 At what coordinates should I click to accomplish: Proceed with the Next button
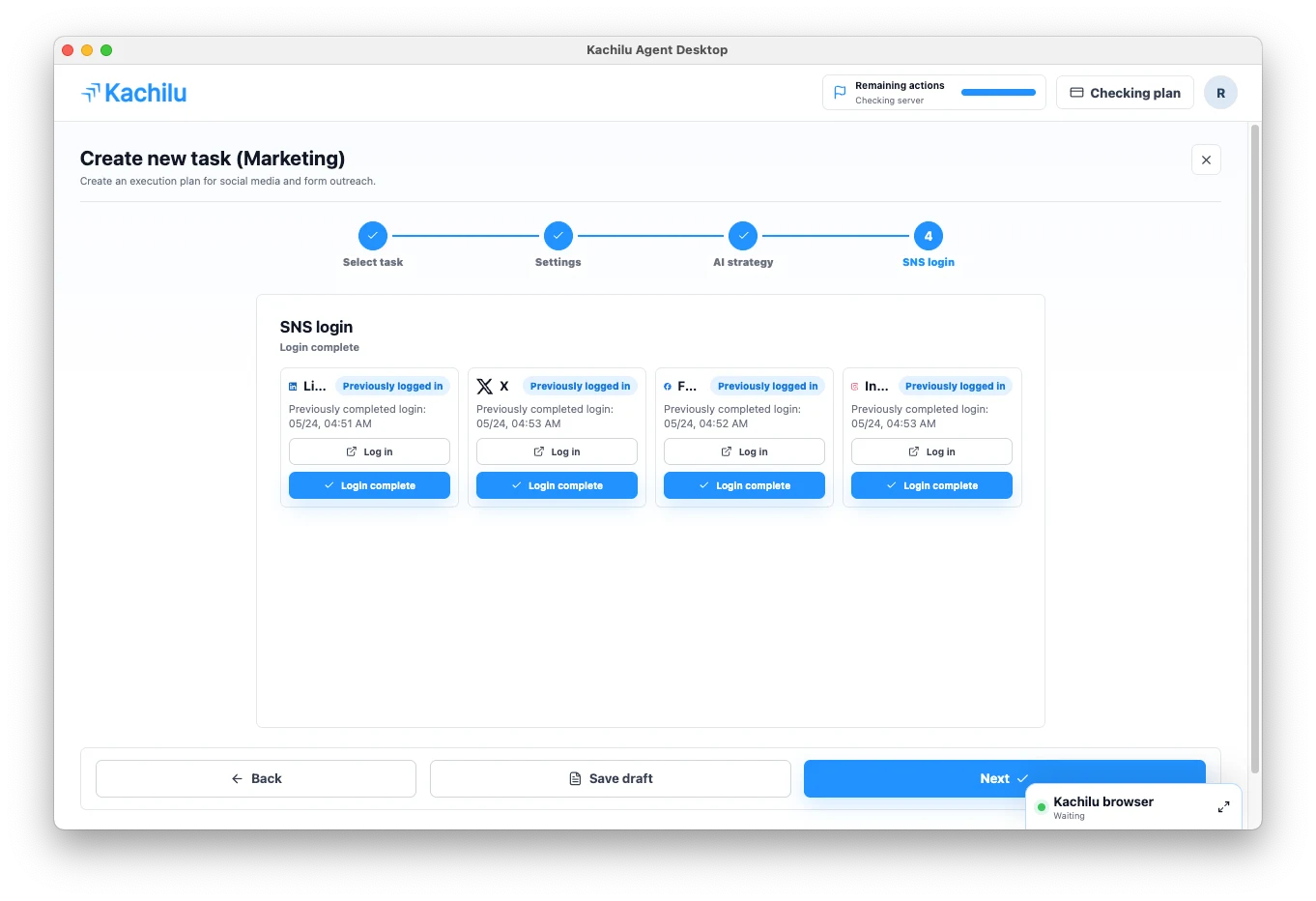point(1005,778)
